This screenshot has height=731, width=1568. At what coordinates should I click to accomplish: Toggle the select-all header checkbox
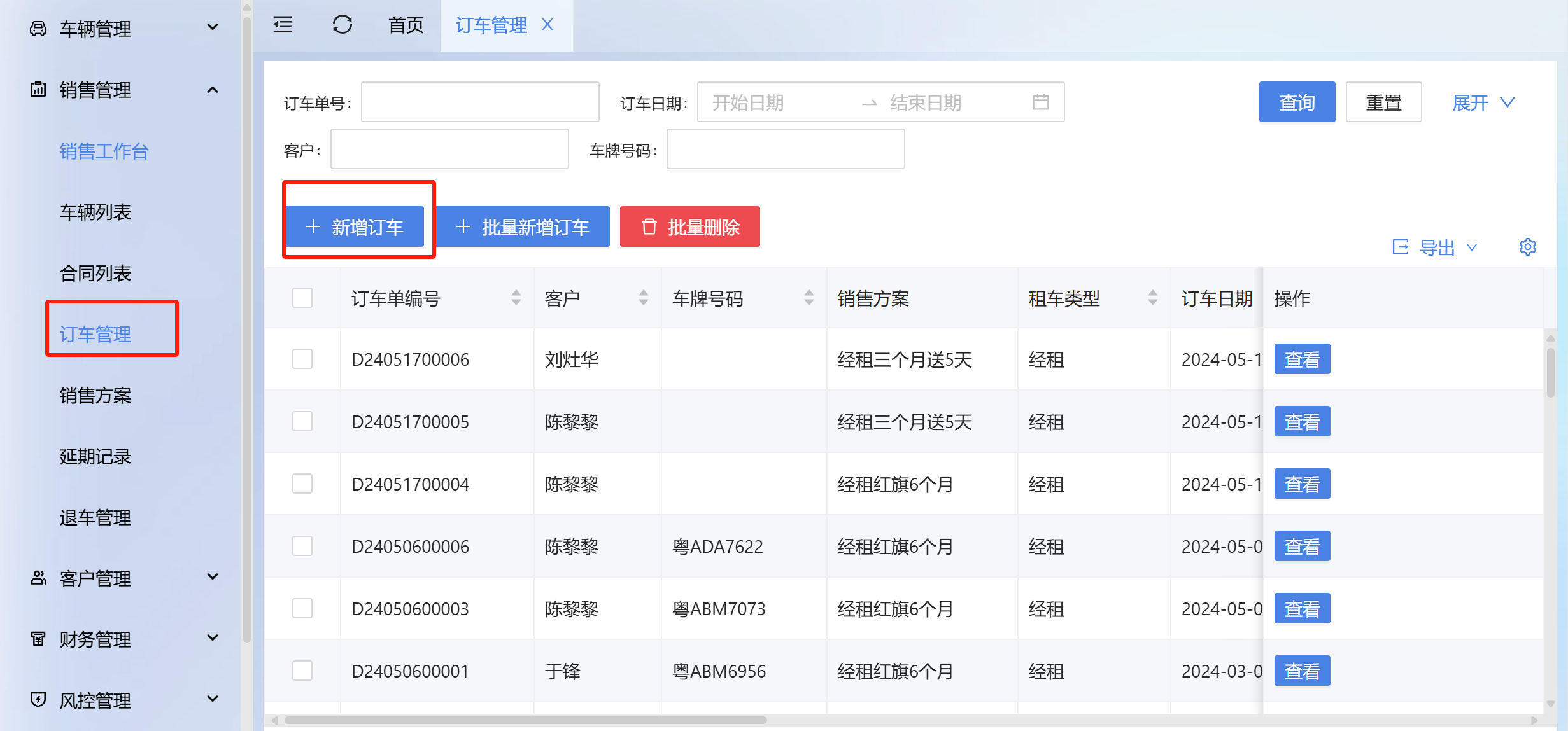(x=302, y=298)
